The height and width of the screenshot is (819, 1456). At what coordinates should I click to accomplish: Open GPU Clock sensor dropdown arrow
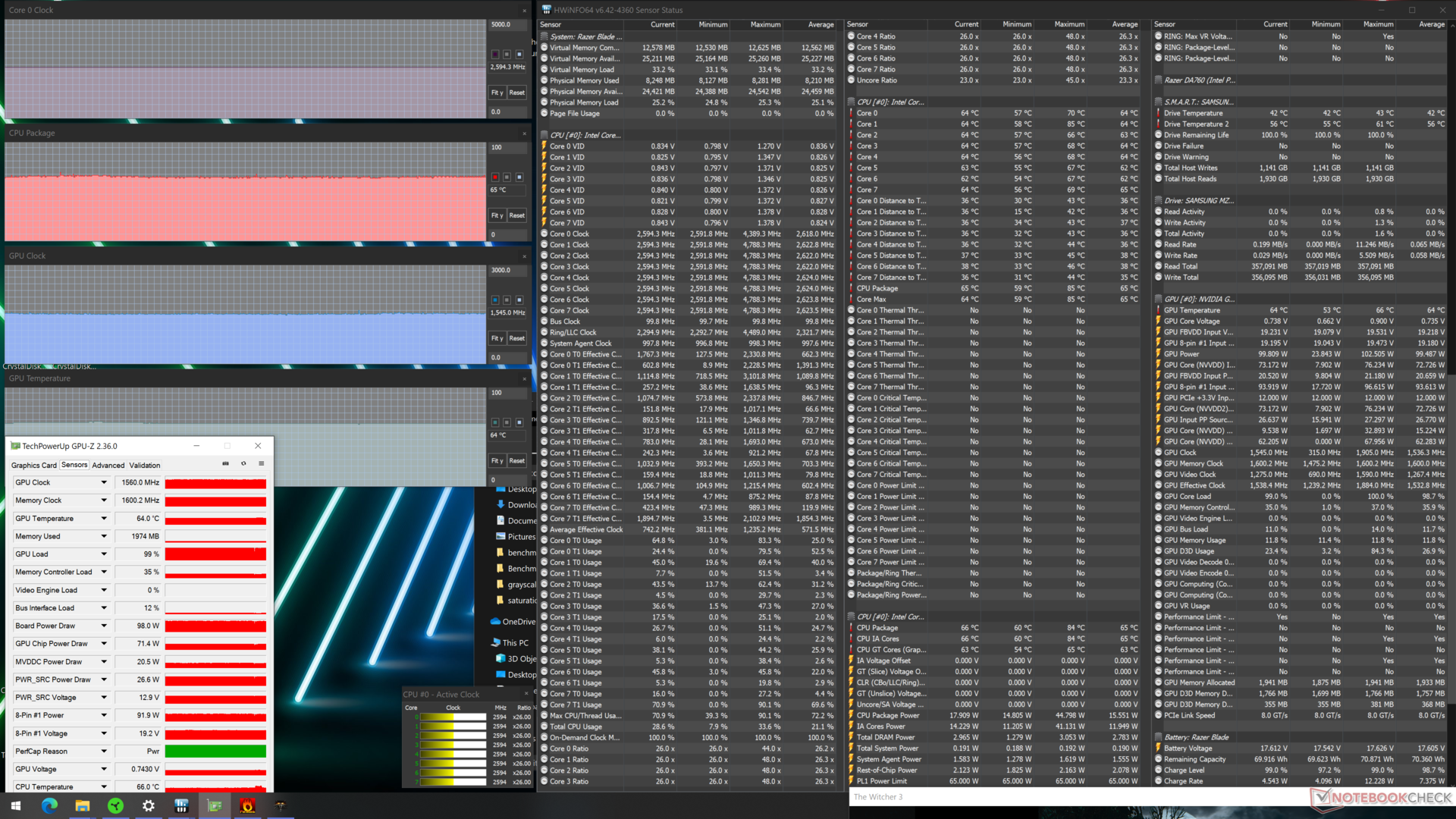104,482
